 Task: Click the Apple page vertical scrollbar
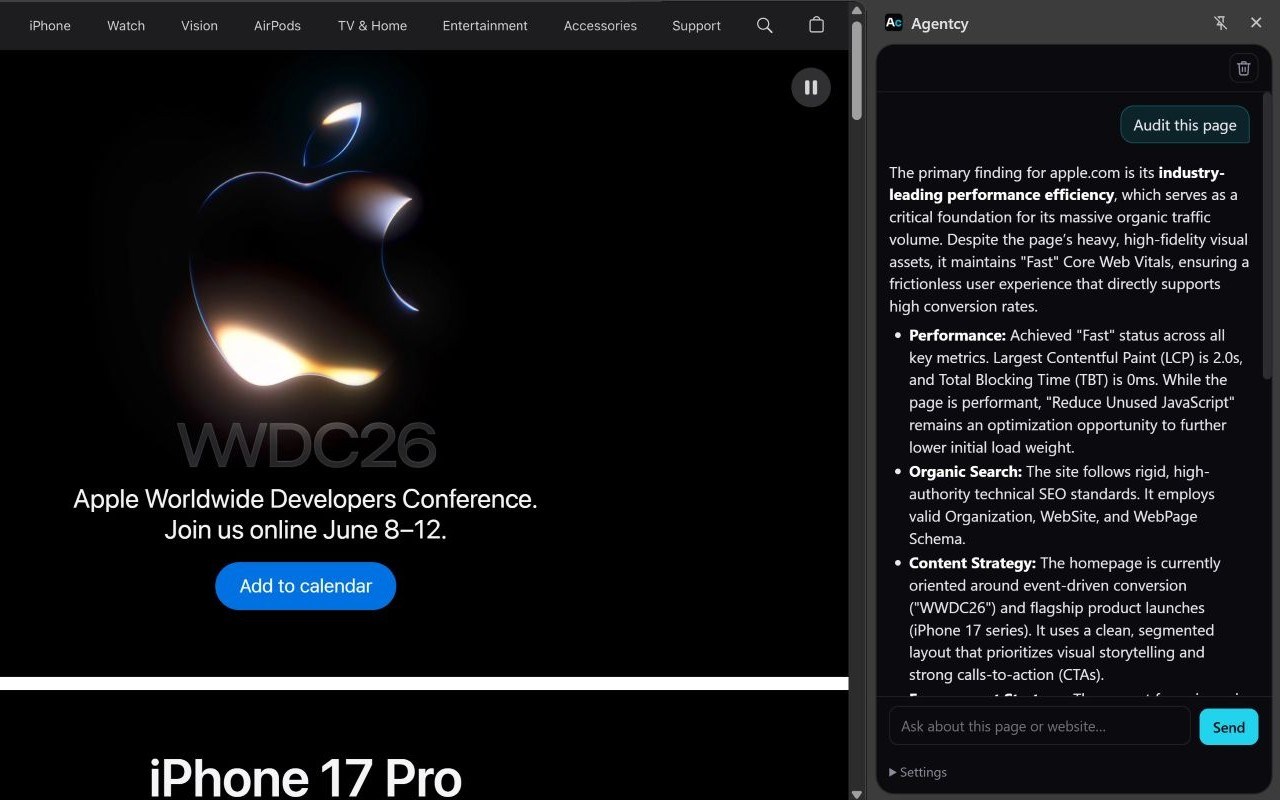click(857, 70)
